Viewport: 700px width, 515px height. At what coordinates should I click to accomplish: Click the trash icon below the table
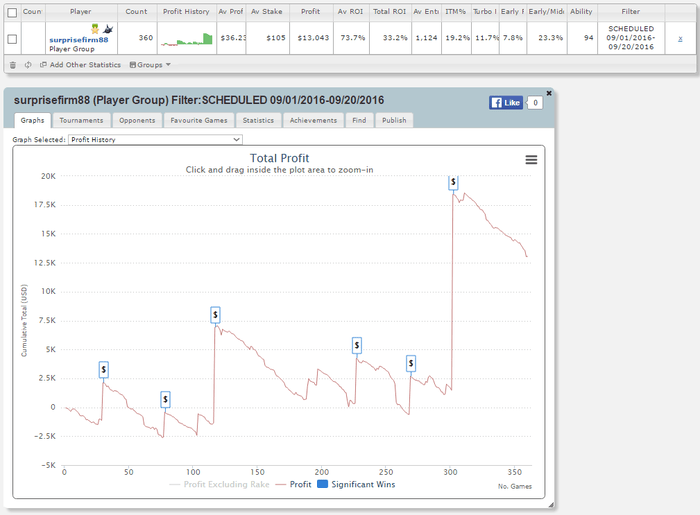12,65
